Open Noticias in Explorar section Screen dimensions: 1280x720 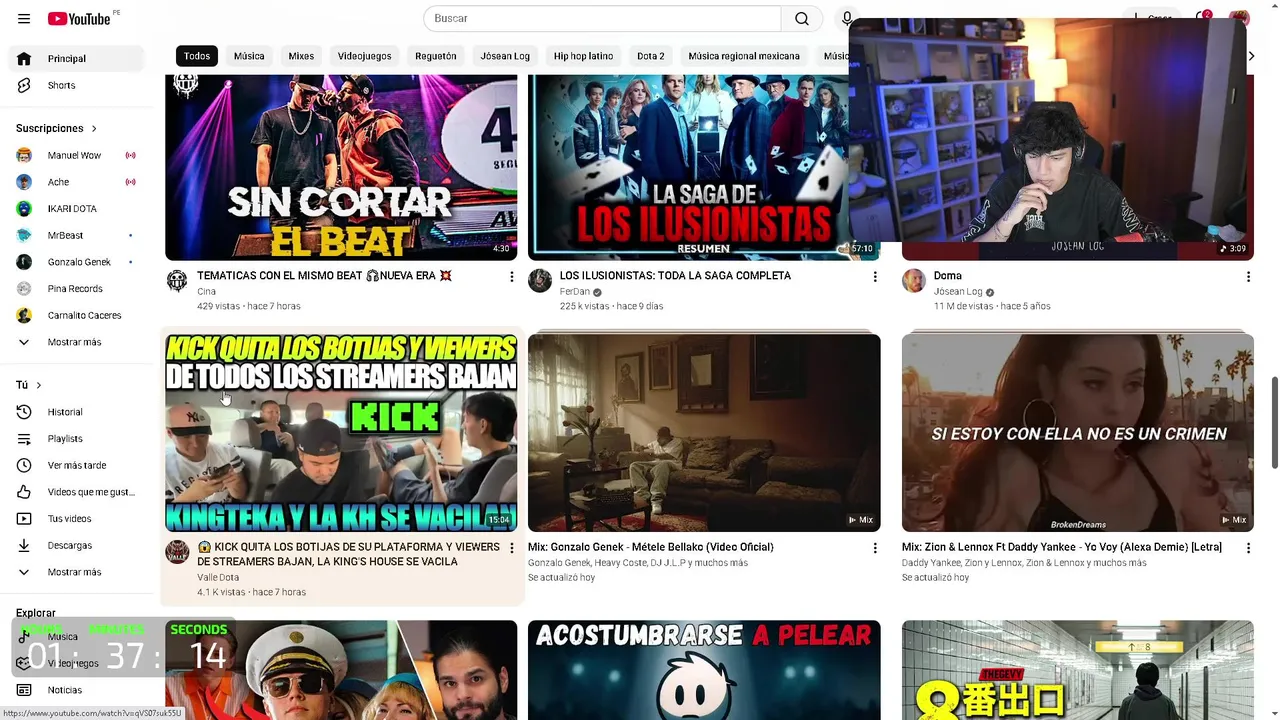pos(75,690)
